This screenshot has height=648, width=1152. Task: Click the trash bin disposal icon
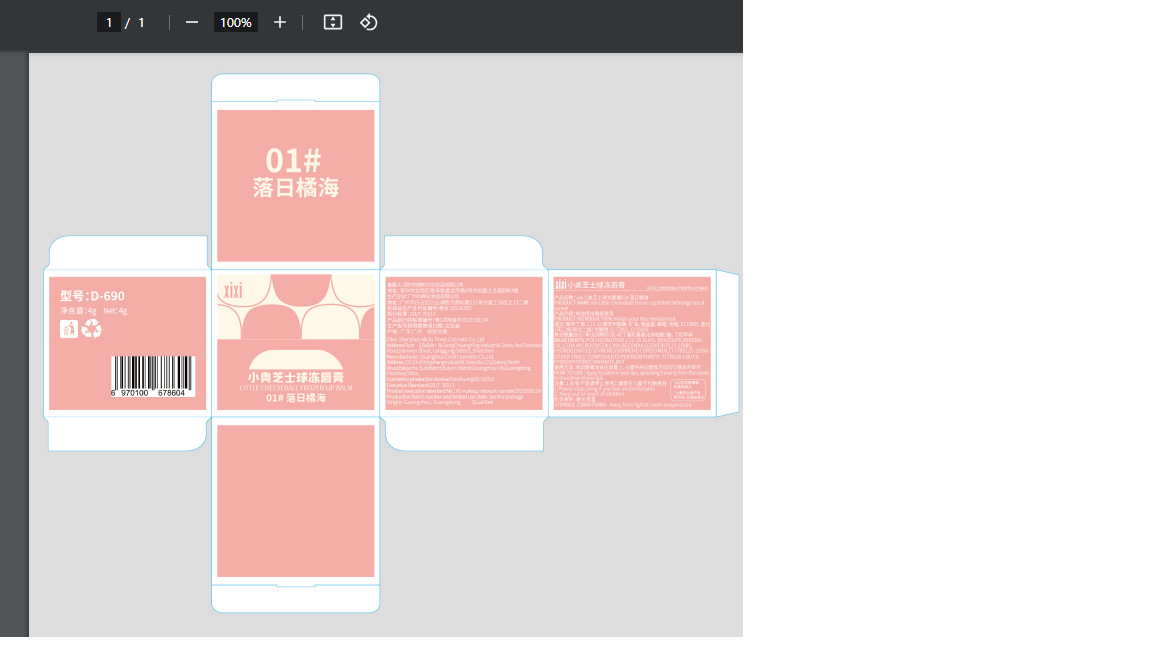tap(68, 328)
